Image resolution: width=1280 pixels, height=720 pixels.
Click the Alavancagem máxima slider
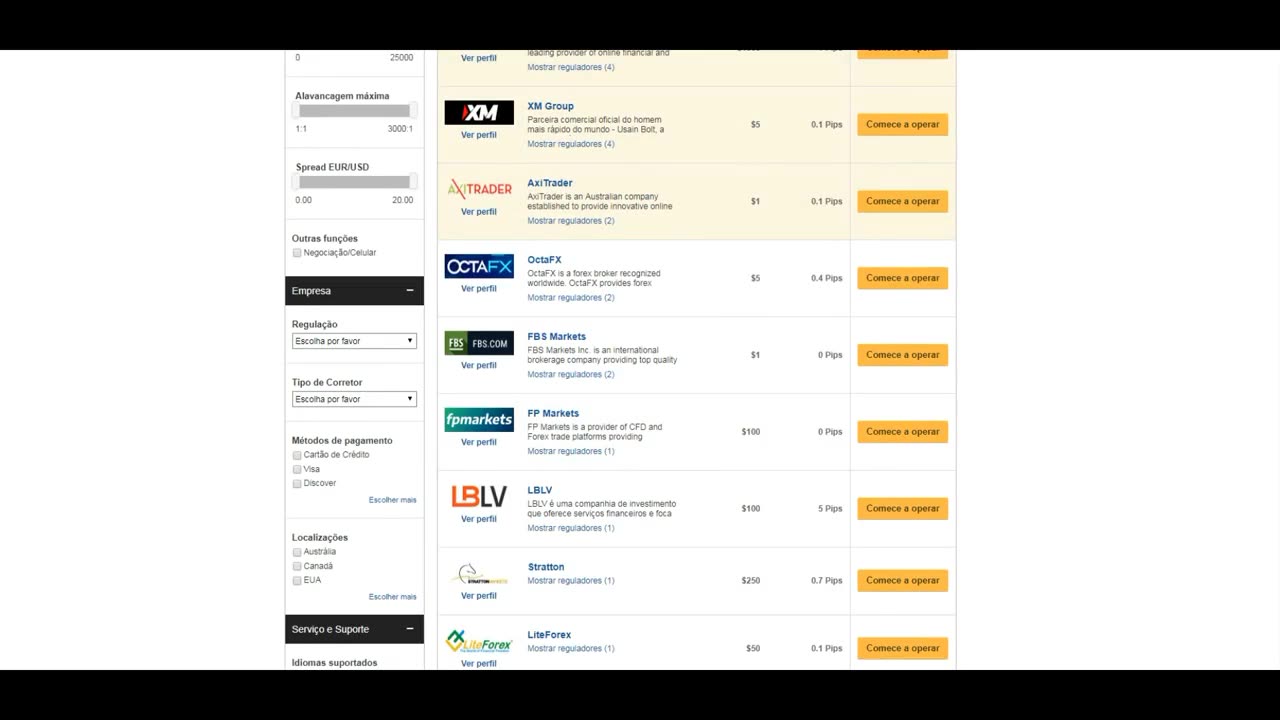pos(354,111)
